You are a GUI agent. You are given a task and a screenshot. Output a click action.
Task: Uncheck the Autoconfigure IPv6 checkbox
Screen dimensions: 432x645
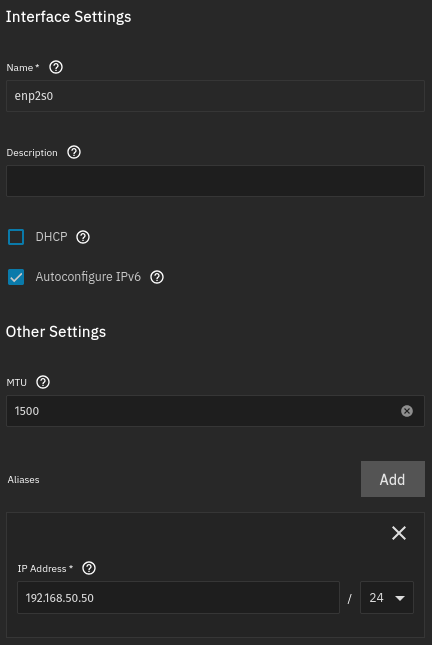[x=16, y=277]
